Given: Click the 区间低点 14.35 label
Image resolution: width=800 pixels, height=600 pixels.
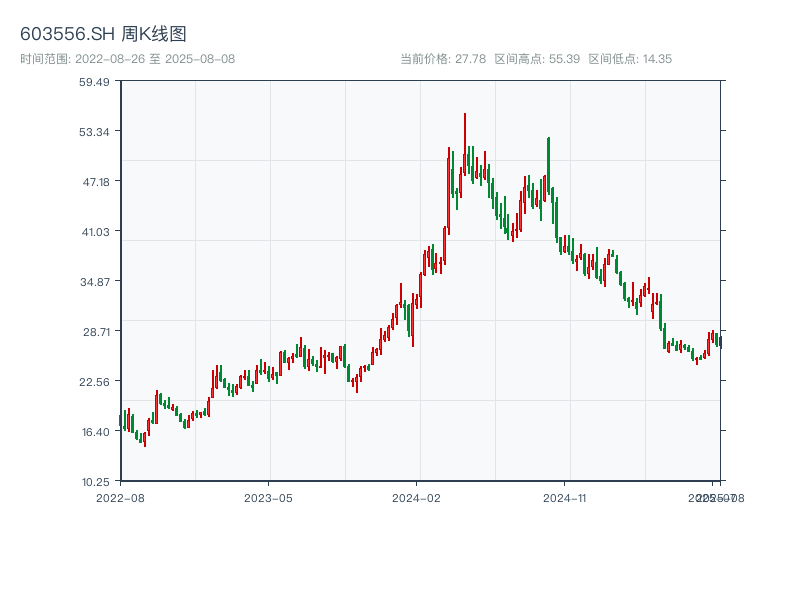Looking at the screenshot, I should [630, 59].
